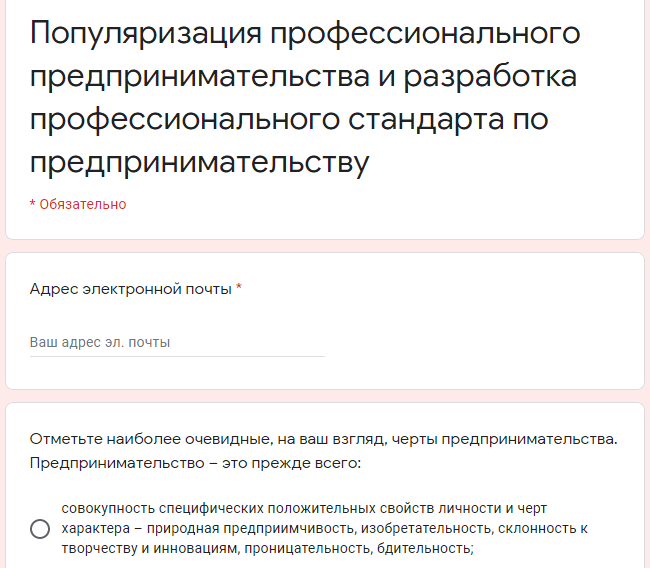The width and height of the screenshot is (650, 568).
Task: Click the 'Адрес электронной почты' field label
Action: point(131,289)
